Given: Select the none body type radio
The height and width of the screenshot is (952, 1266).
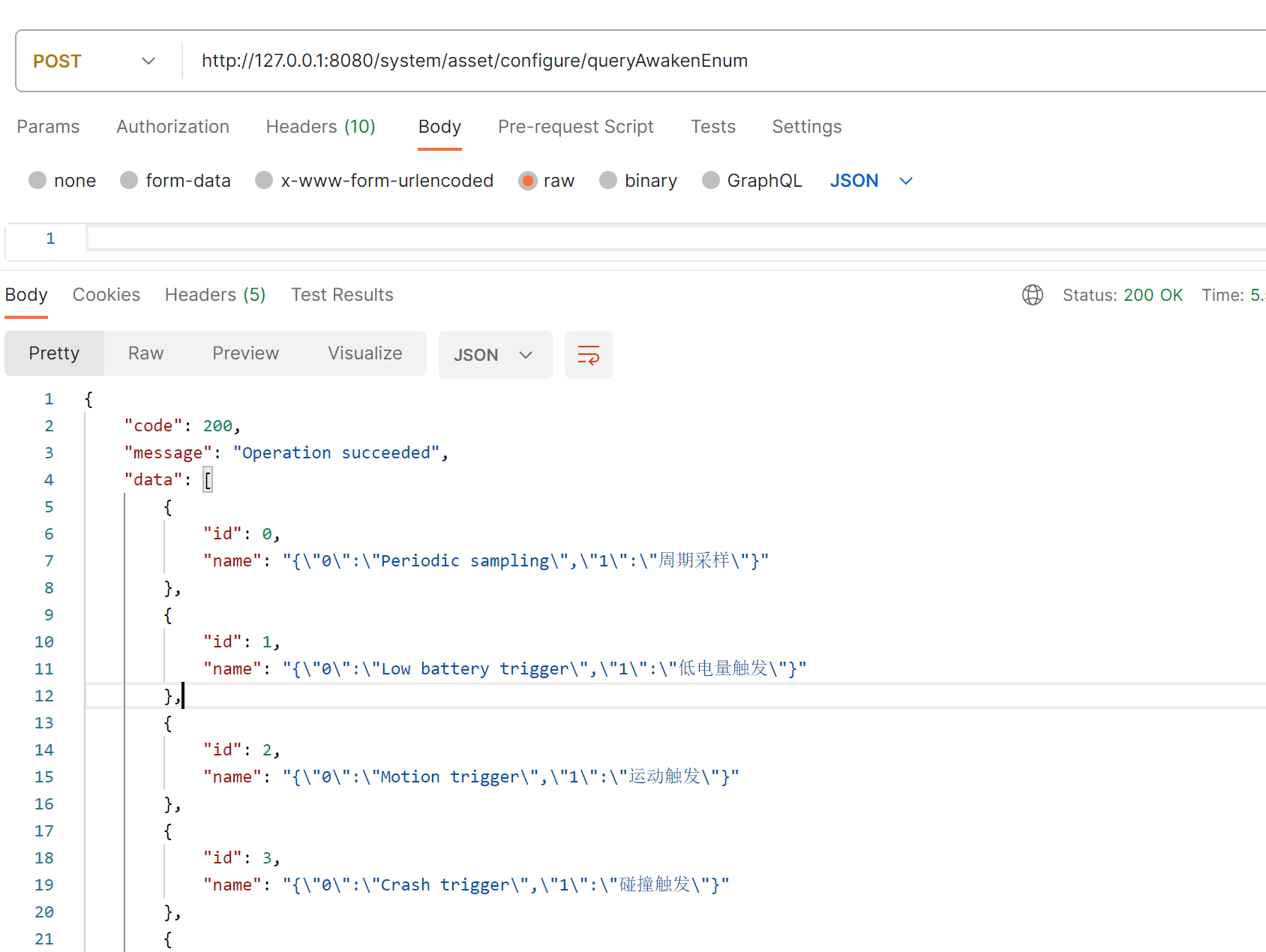Looking at the screenshot, I should pyautogui.click(x=37, y=181).
